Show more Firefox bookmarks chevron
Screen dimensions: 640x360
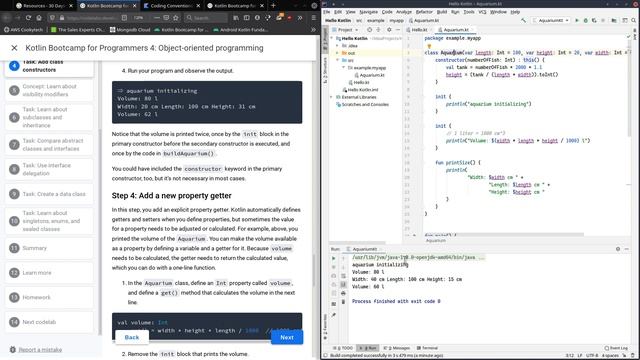coord(313,30)
